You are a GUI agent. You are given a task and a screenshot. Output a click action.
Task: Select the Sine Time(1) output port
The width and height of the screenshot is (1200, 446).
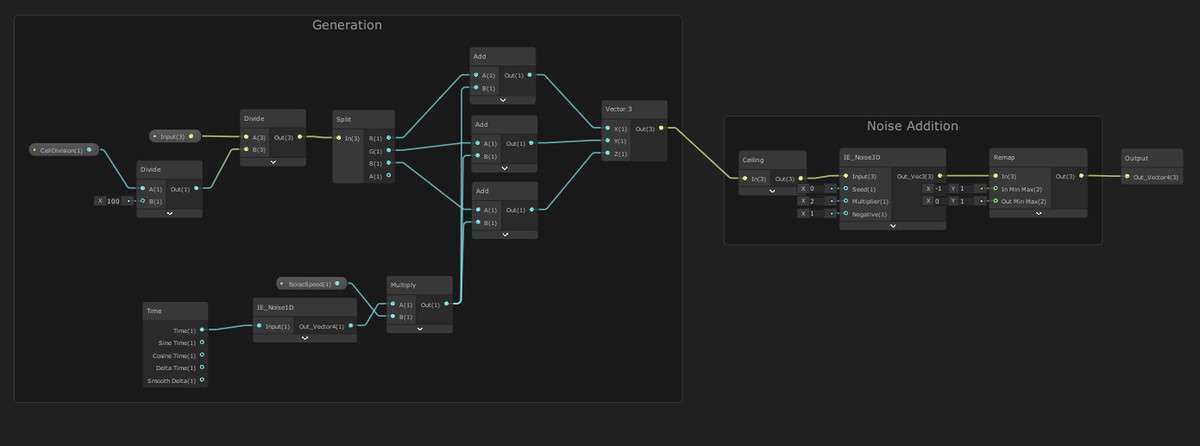tap(201, 342)
